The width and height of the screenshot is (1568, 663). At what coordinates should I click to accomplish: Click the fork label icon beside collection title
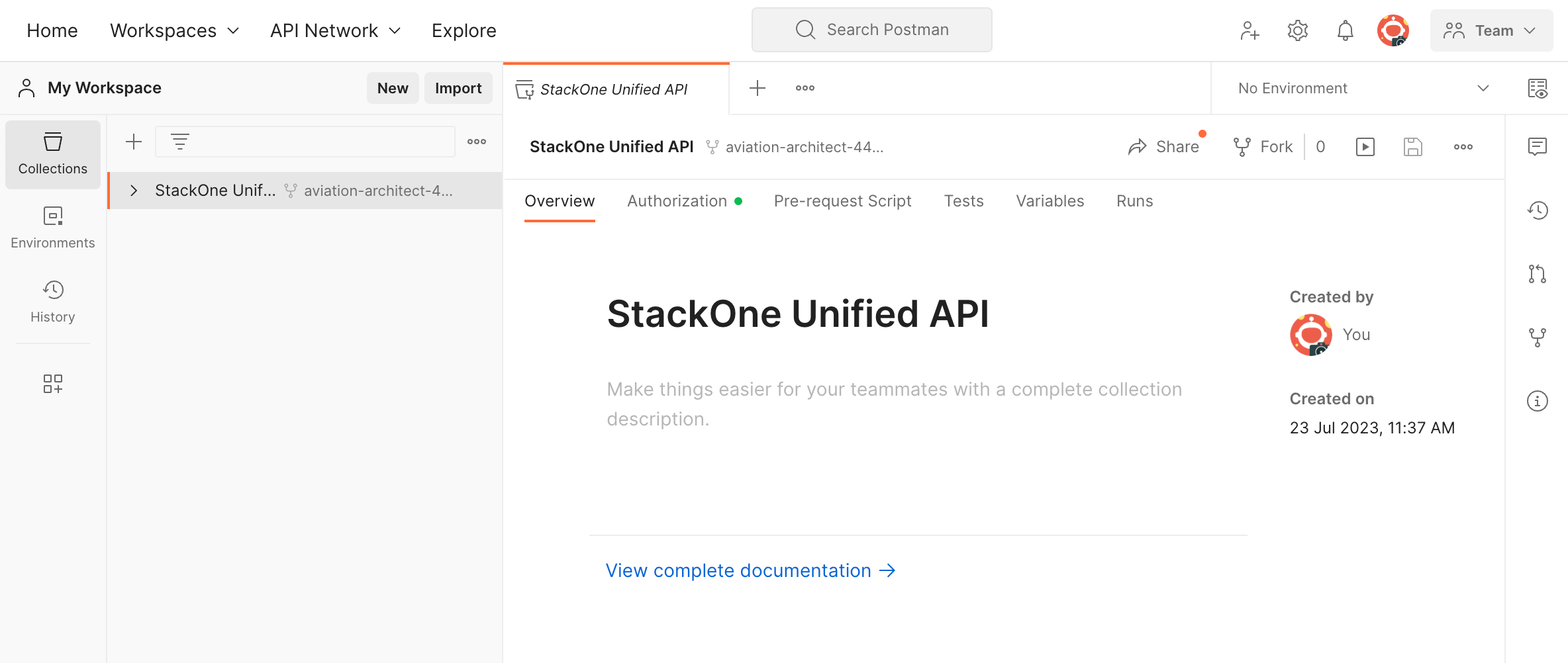(712, 147)
